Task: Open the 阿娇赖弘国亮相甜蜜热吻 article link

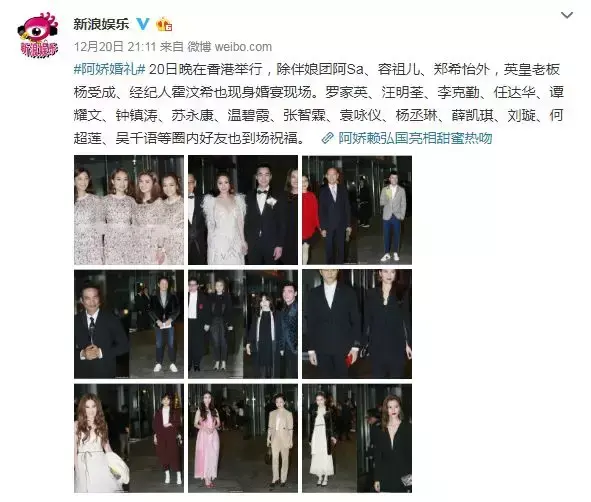Action: (x=415, y=138)
